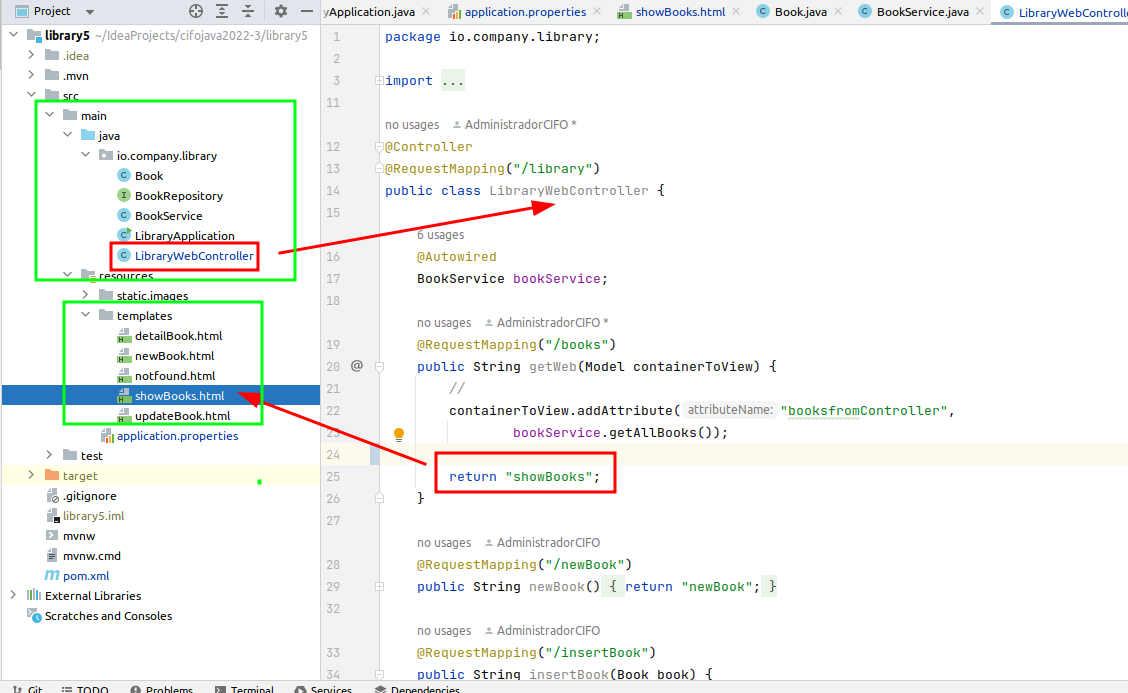Click the "/library" mapping string

point(552,168)
